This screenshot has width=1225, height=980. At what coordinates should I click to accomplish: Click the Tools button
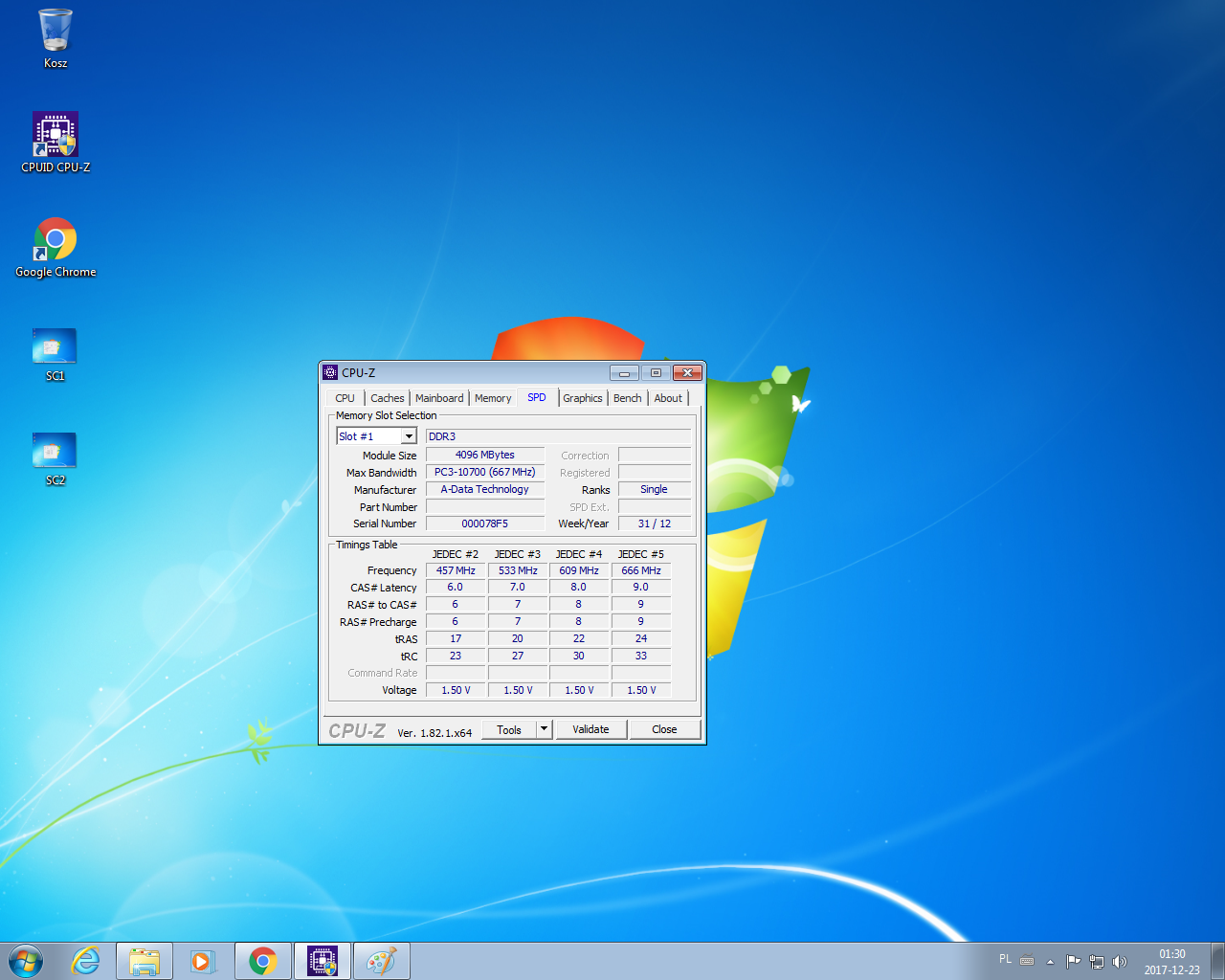509,729
